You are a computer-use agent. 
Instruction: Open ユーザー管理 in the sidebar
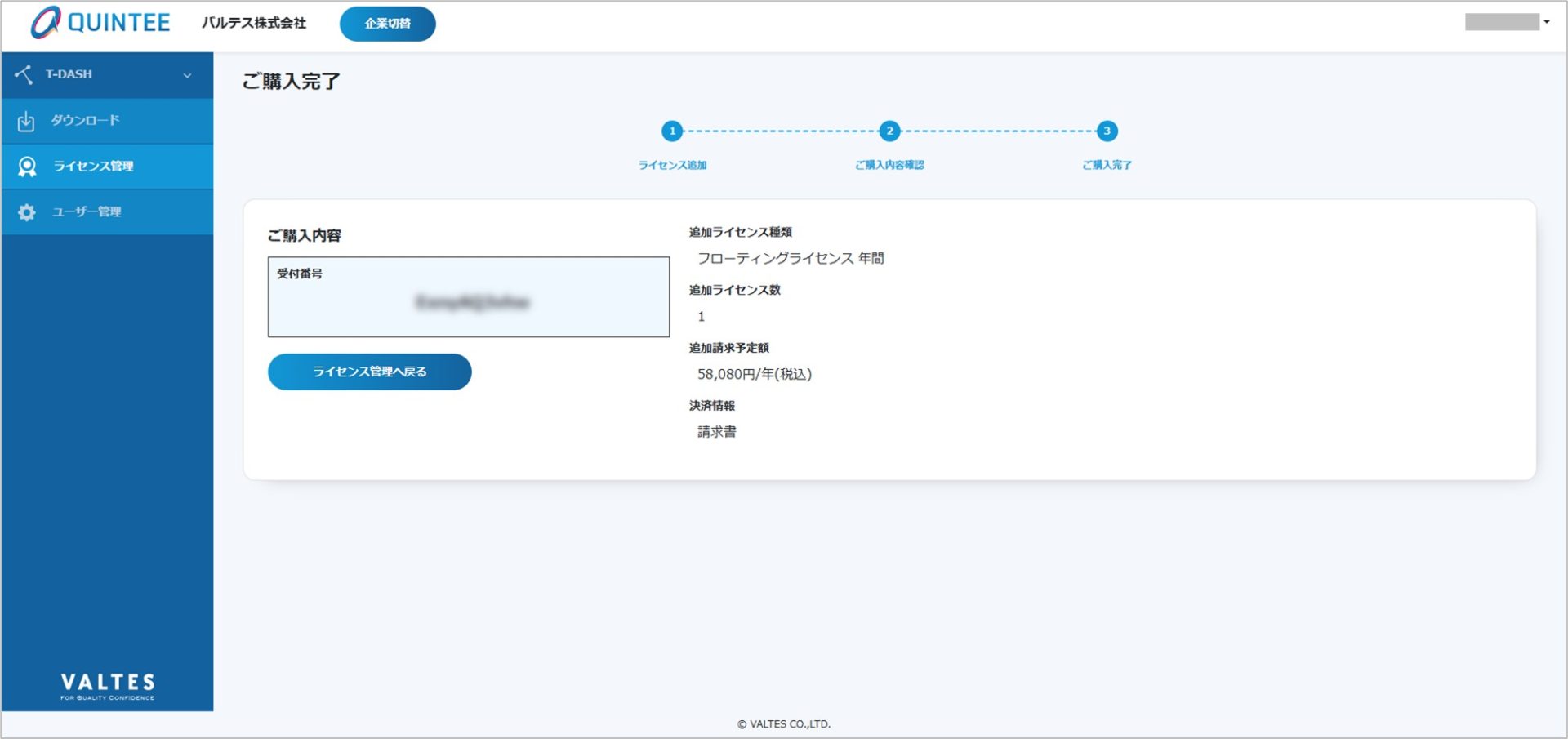click(x=87, y=212)
